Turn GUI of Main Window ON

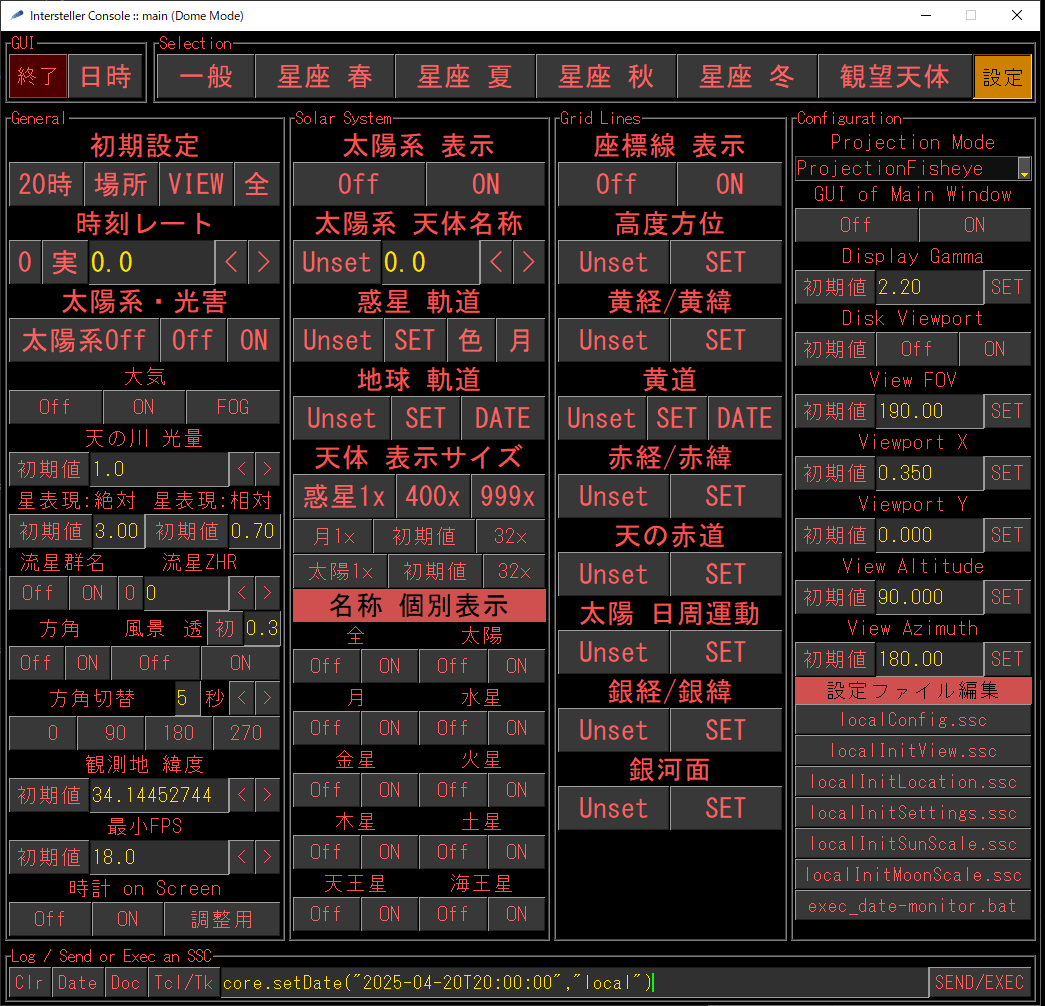click(974, 225)
